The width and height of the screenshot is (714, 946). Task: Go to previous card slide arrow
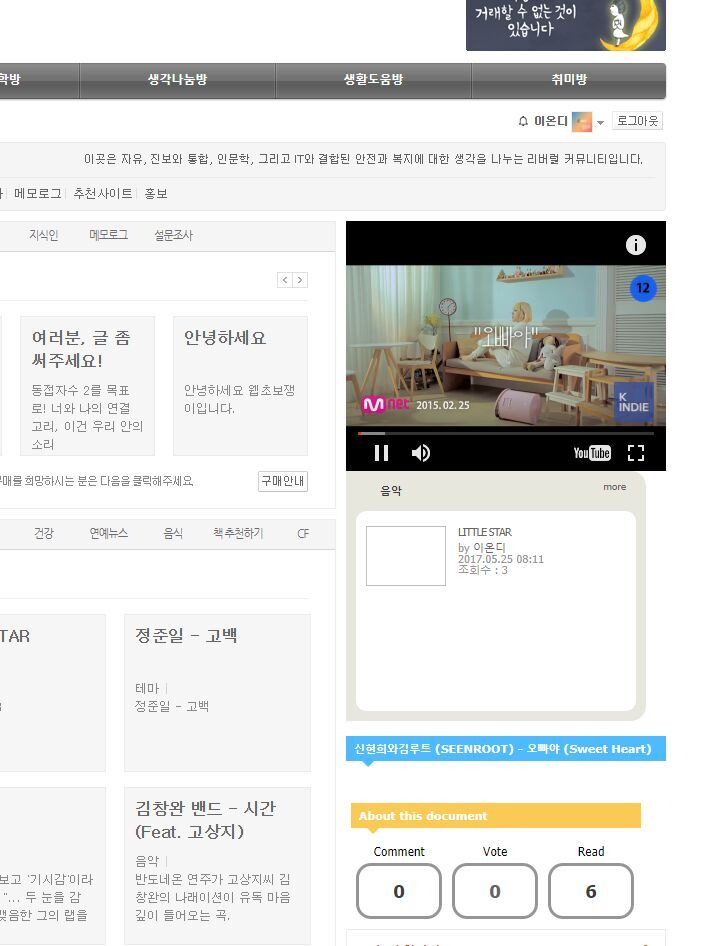click(285, 280)
